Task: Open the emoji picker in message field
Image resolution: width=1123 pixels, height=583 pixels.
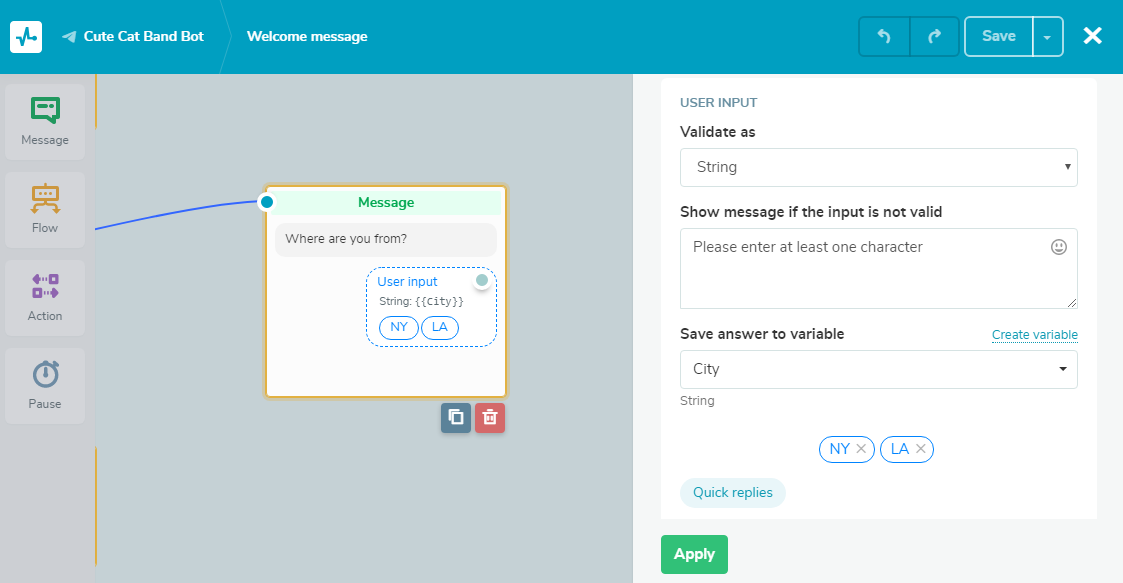Action: (x=1059, y=247)
